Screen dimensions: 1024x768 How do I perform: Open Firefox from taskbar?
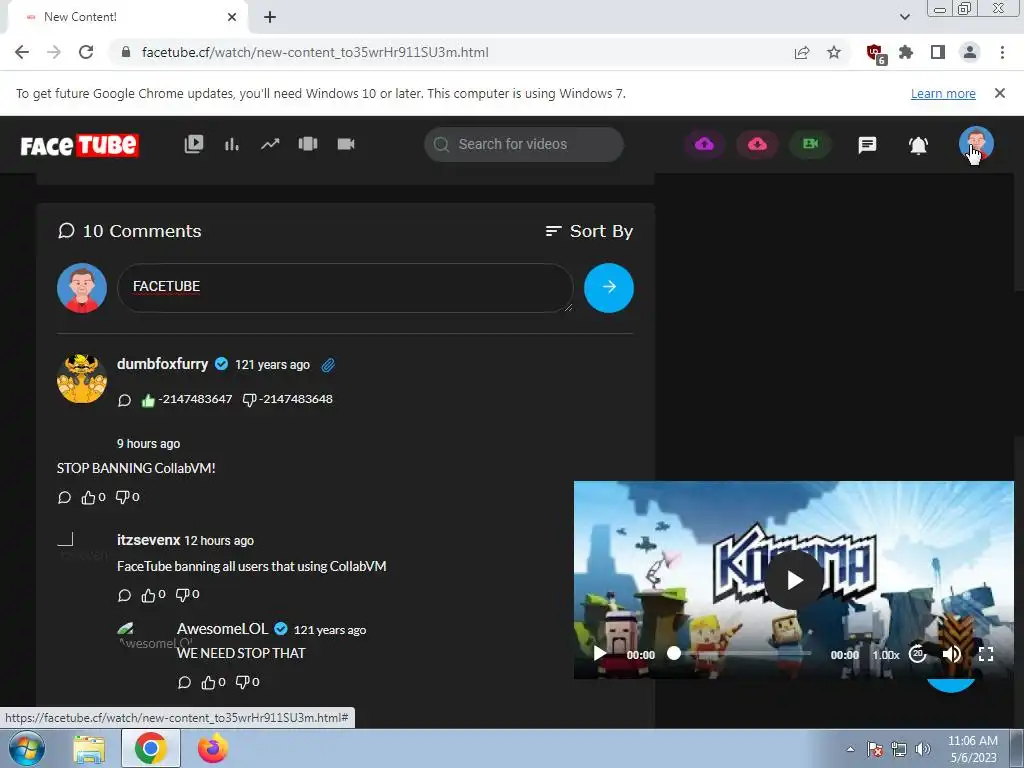213,748
